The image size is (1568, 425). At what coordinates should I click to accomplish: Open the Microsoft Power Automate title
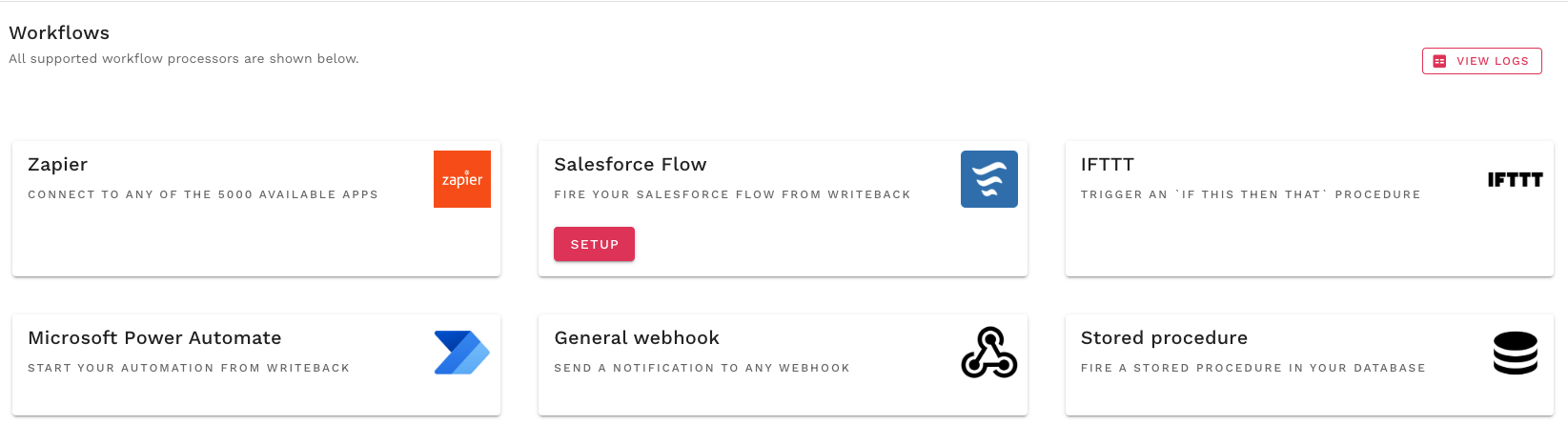(x=154, y=338)
